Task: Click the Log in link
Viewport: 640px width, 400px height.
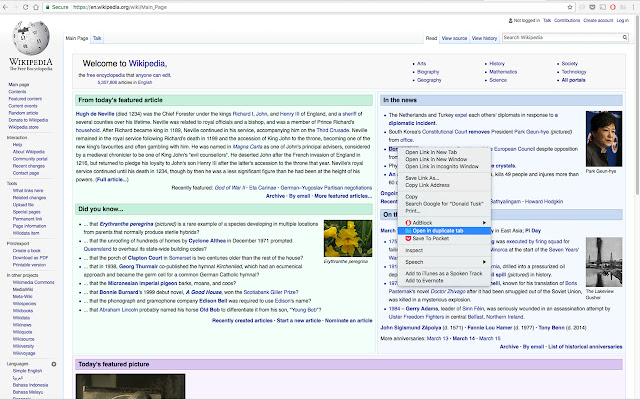Action: (x=622, y=20)
